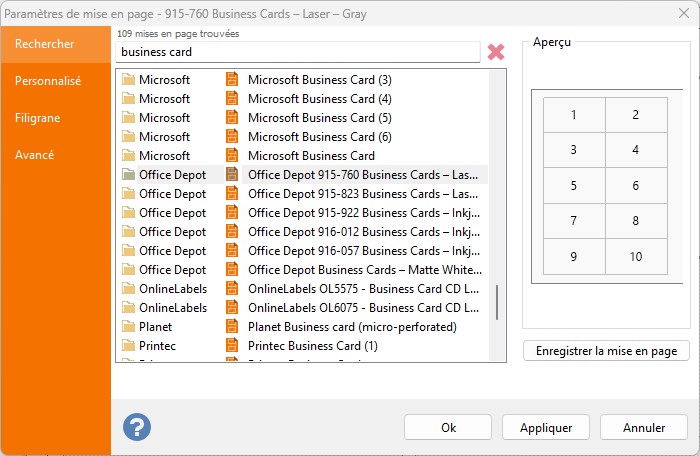Select Office Depot 915-922 Business Cards layout
The image size is (700, 456).
click(364, 213)
